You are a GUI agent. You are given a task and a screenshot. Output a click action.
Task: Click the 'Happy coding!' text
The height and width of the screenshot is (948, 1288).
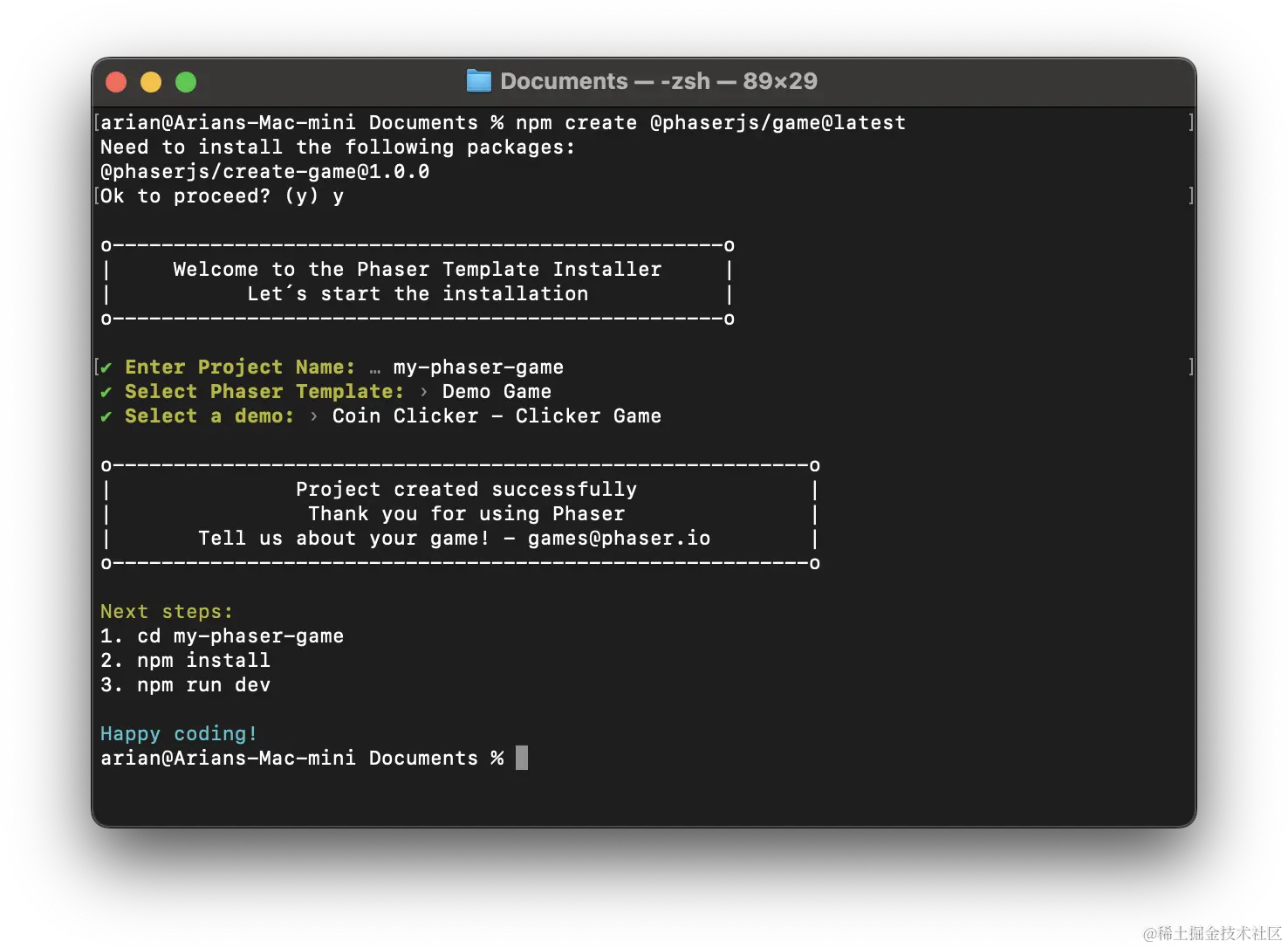[179, 734]
